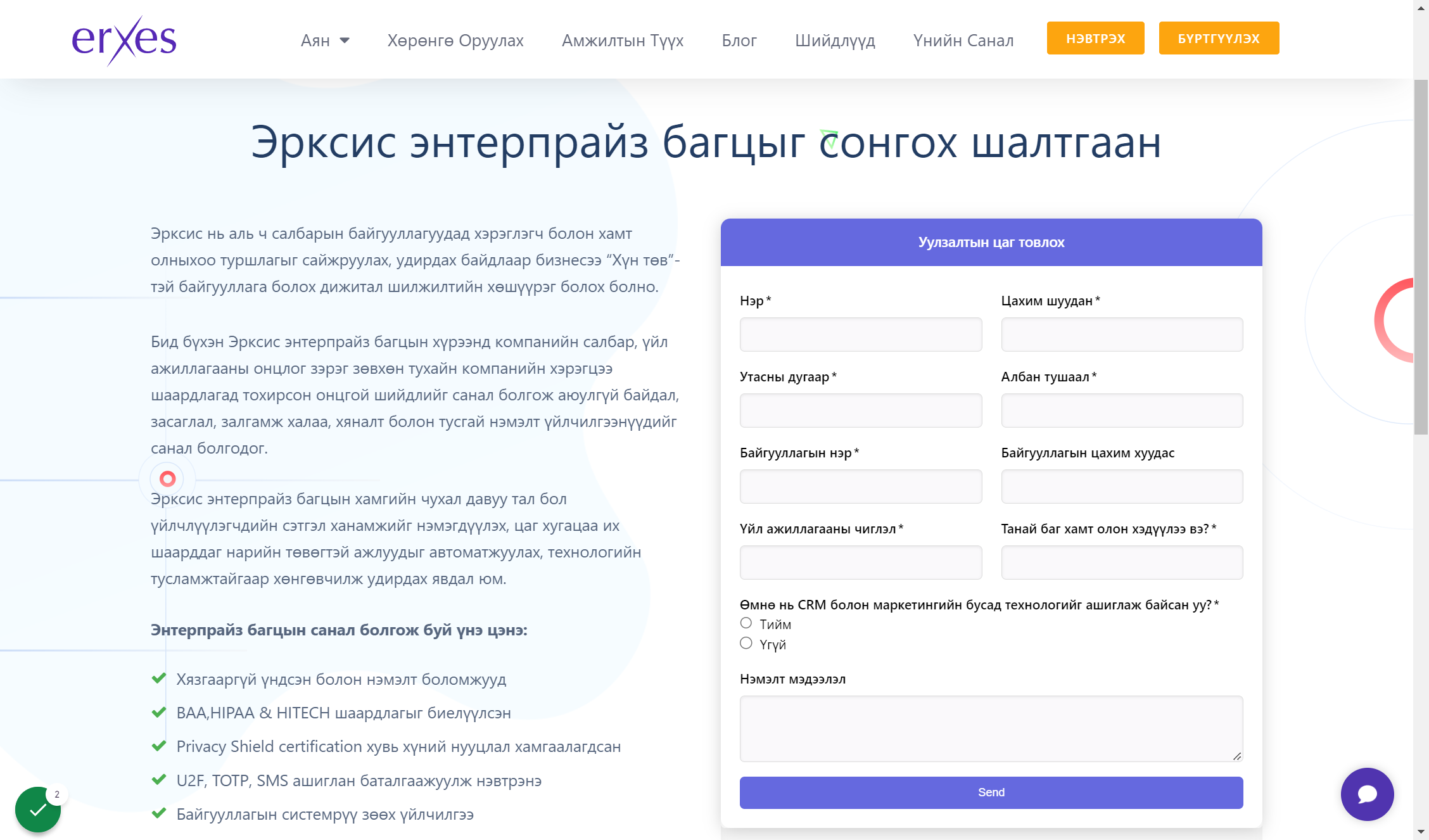
Task: Click the Privacy Shield certification line
Action: [398, 747]
